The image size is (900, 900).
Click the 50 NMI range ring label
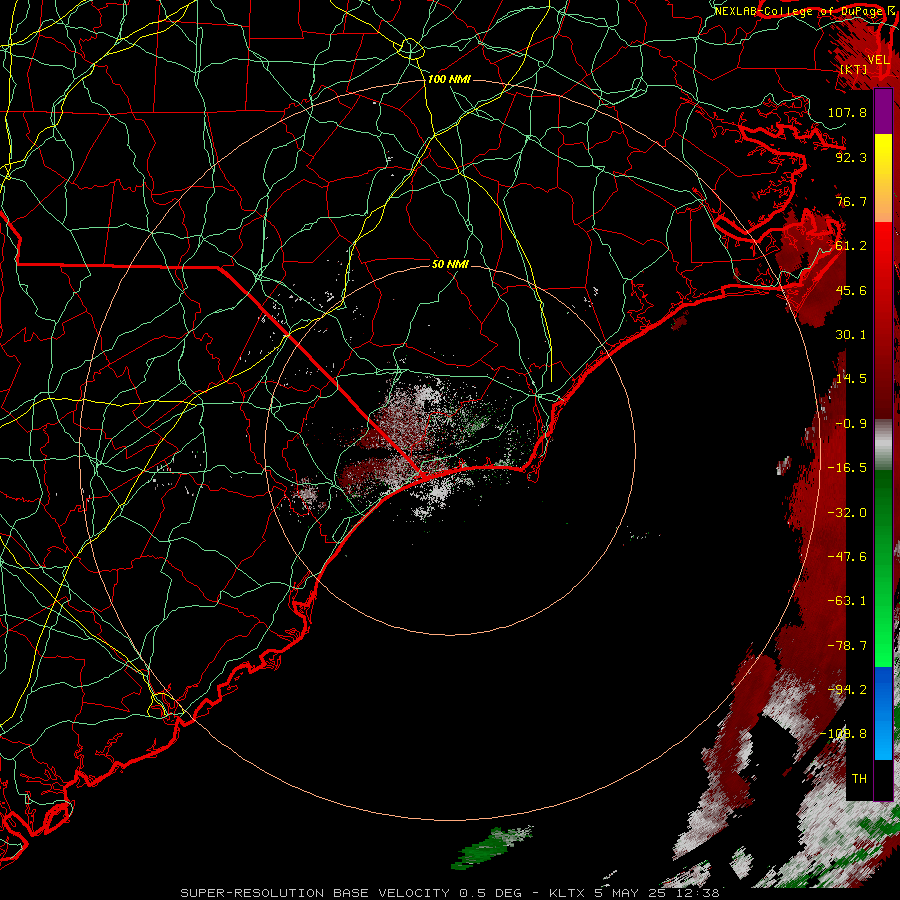click(450, 265)
